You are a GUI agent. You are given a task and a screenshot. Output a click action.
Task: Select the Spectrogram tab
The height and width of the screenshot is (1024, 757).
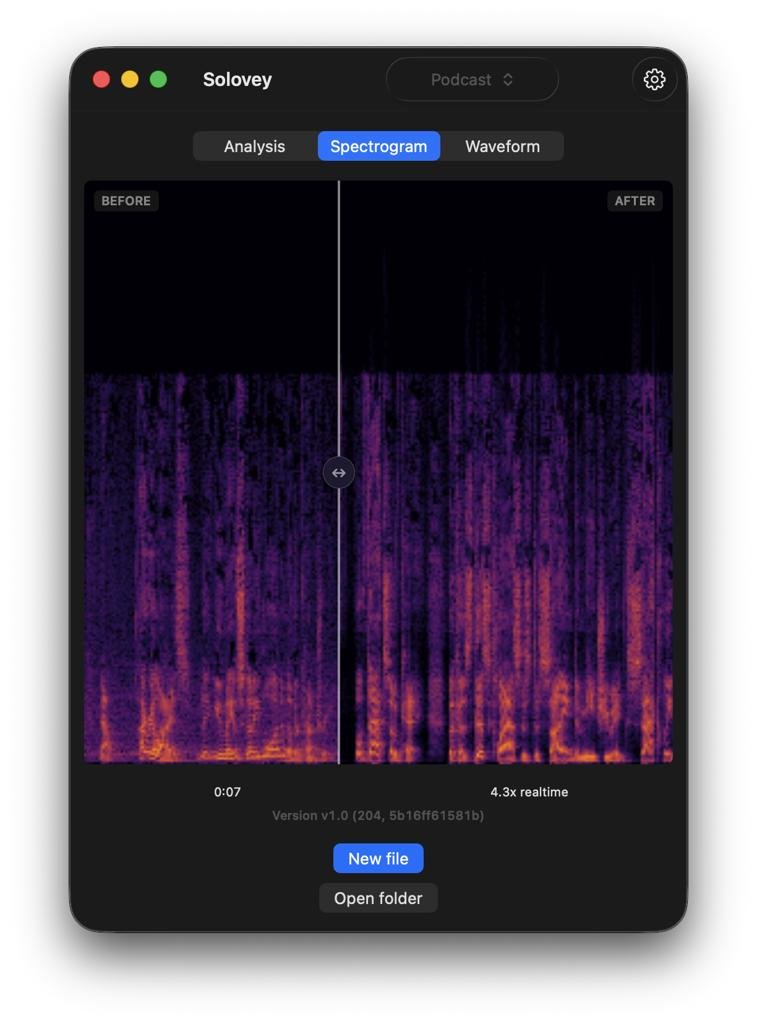(x=378, y=146)
